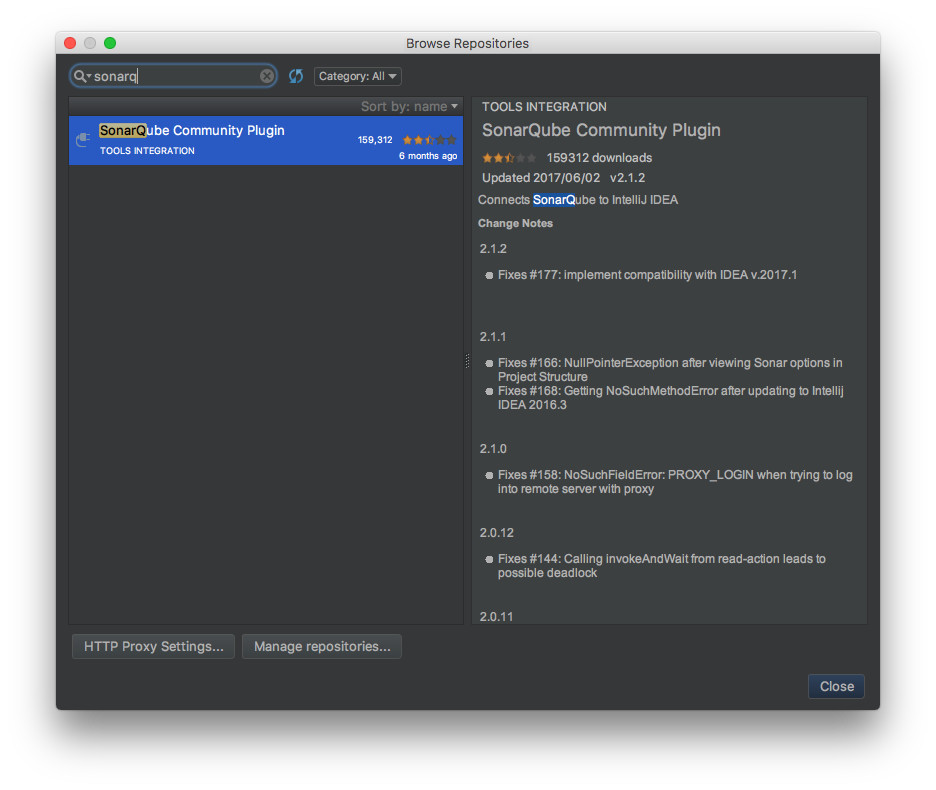Open the Sort by: name dropdown
Screen dimensions: 936x790
coord(409,106)
